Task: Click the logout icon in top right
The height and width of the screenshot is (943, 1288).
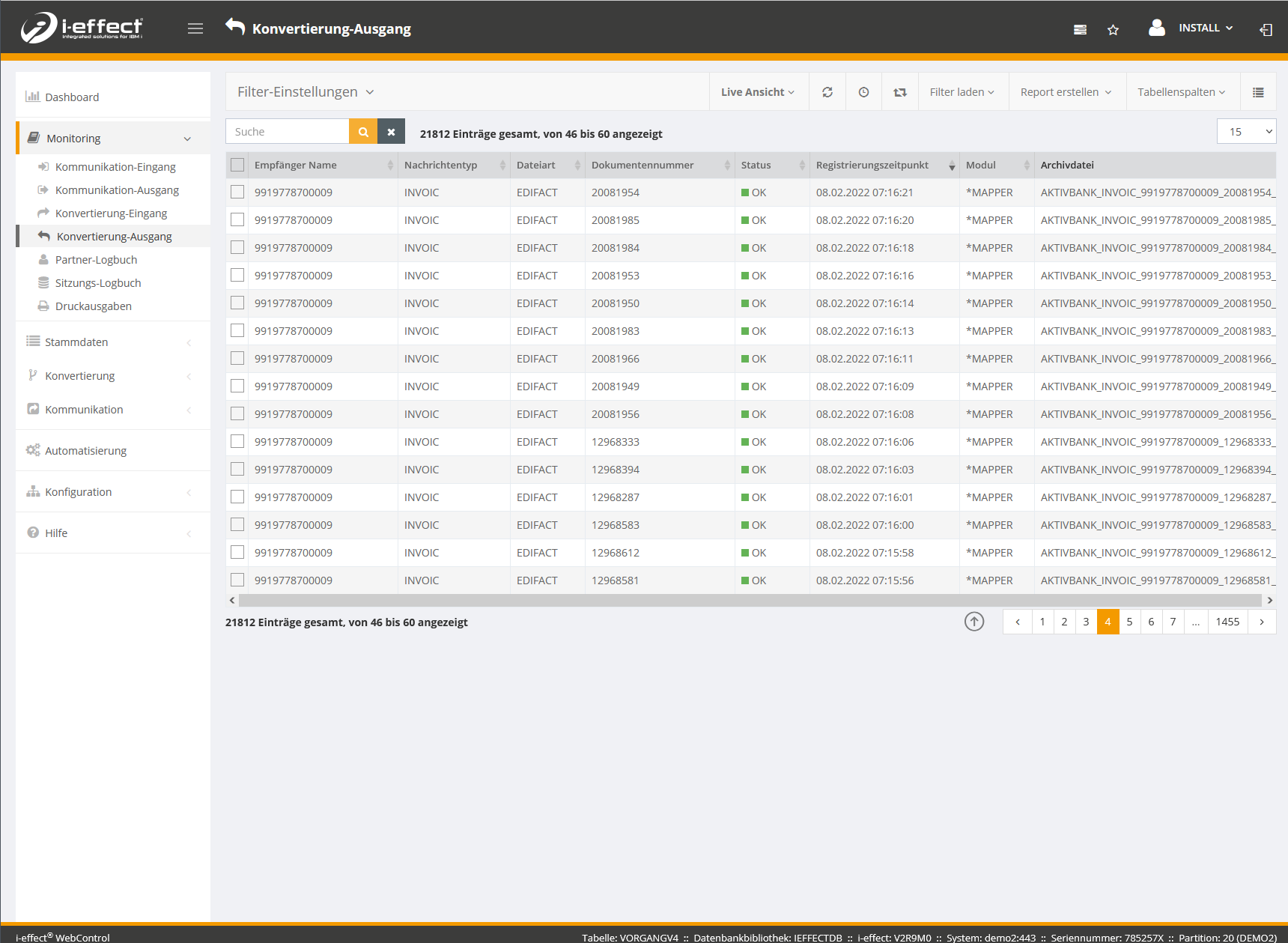Action: pyautogui.click(x=1266, y=30)
